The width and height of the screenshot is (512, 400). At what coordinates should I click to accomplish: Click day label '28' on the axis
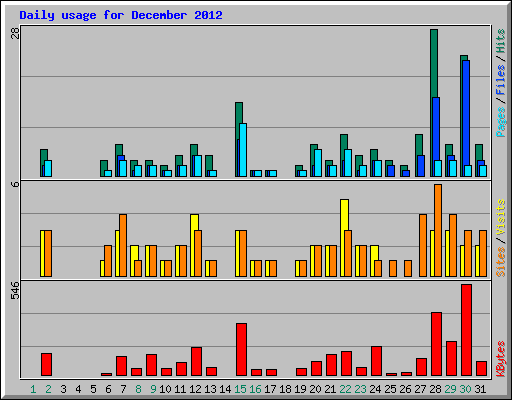pyautogui.click(x=435, y=389)
